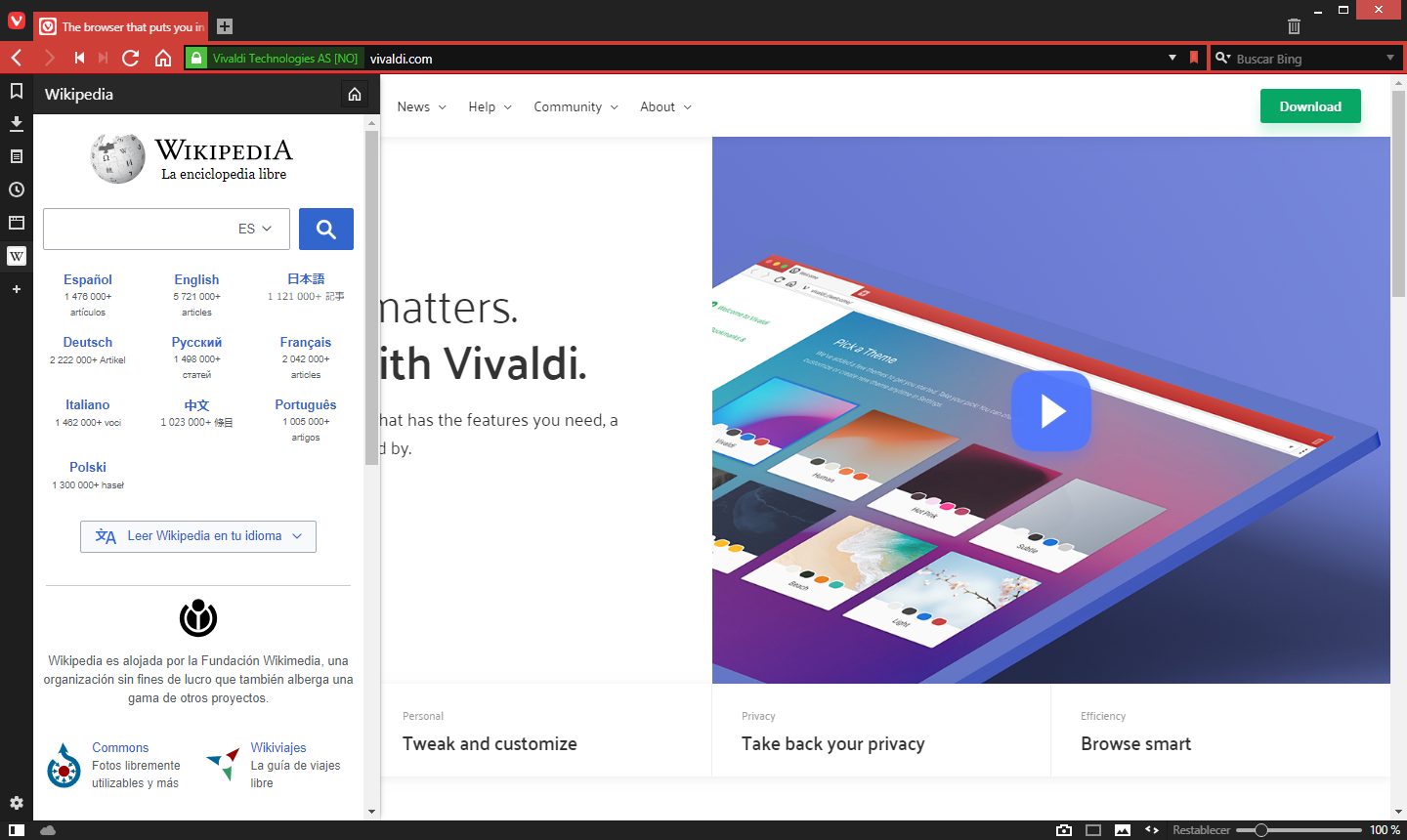Viewport: 1407px width, 840px height.
Task: Open Português Wikipedia link
Action: [306, 404]
